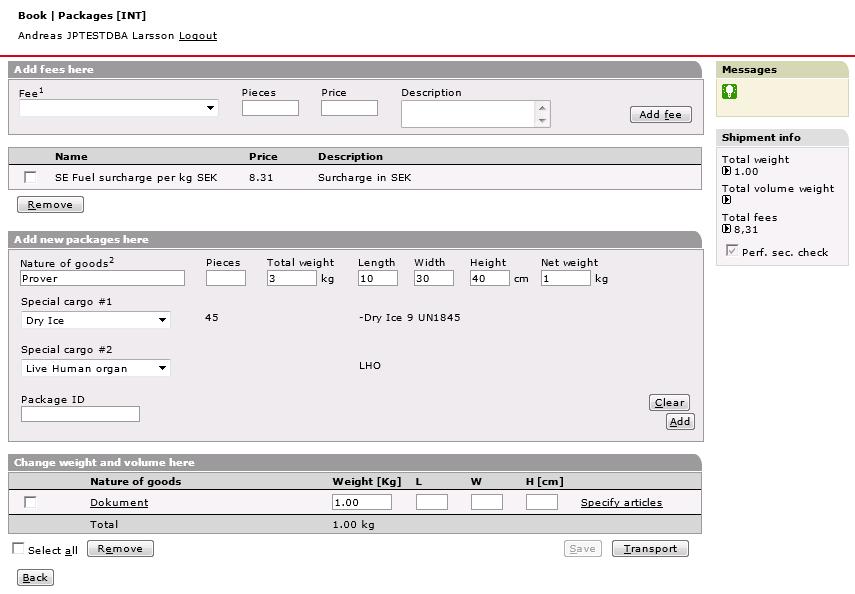Click the Width field showing 30
Viewport: 855px width, 594px height.
[x=433, y=278]
